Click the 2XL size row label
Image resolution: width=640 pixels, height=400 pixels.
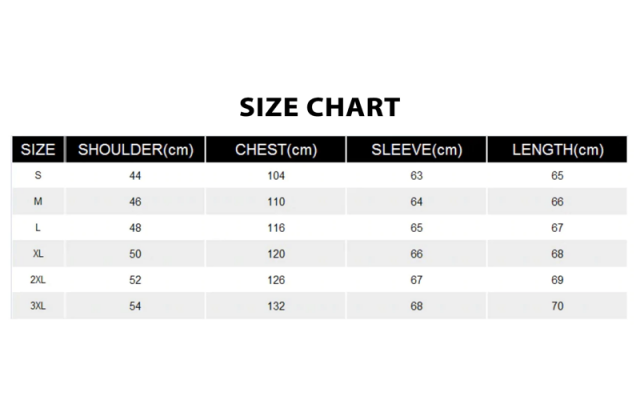point(38,280)
